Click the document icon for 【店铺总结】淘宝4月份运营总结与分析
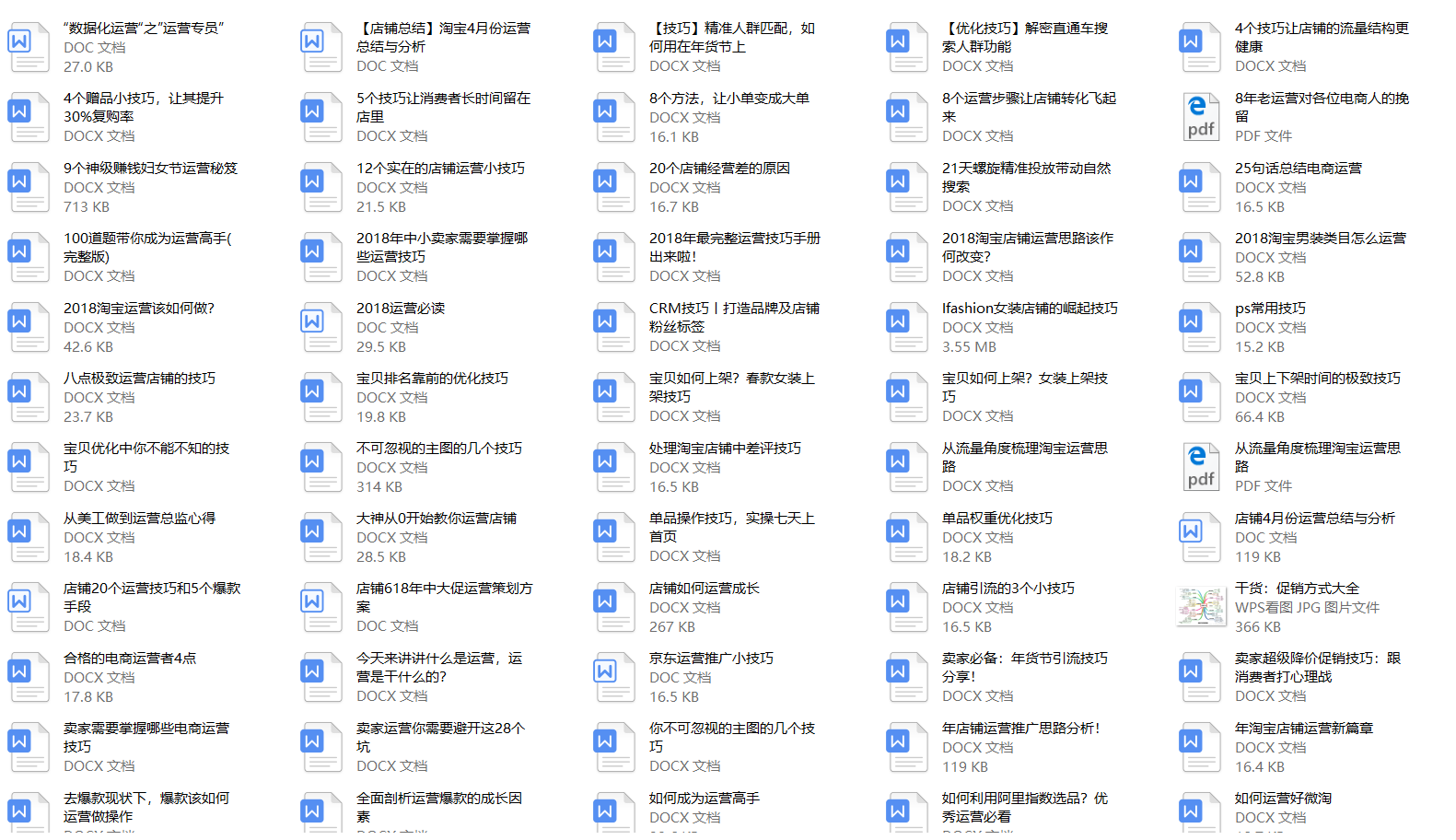Viewport: 1456px width, 840px height. click(x=321, y=47)
